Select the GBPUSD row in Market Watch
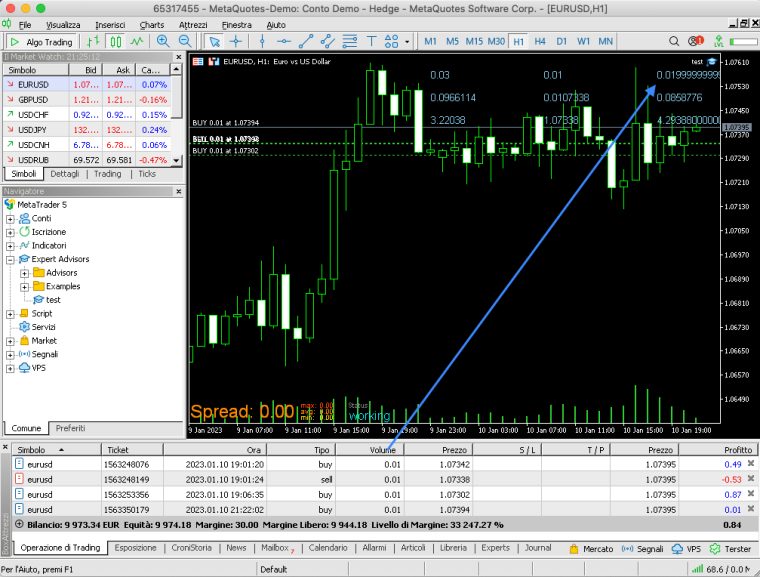 (87, 99)
